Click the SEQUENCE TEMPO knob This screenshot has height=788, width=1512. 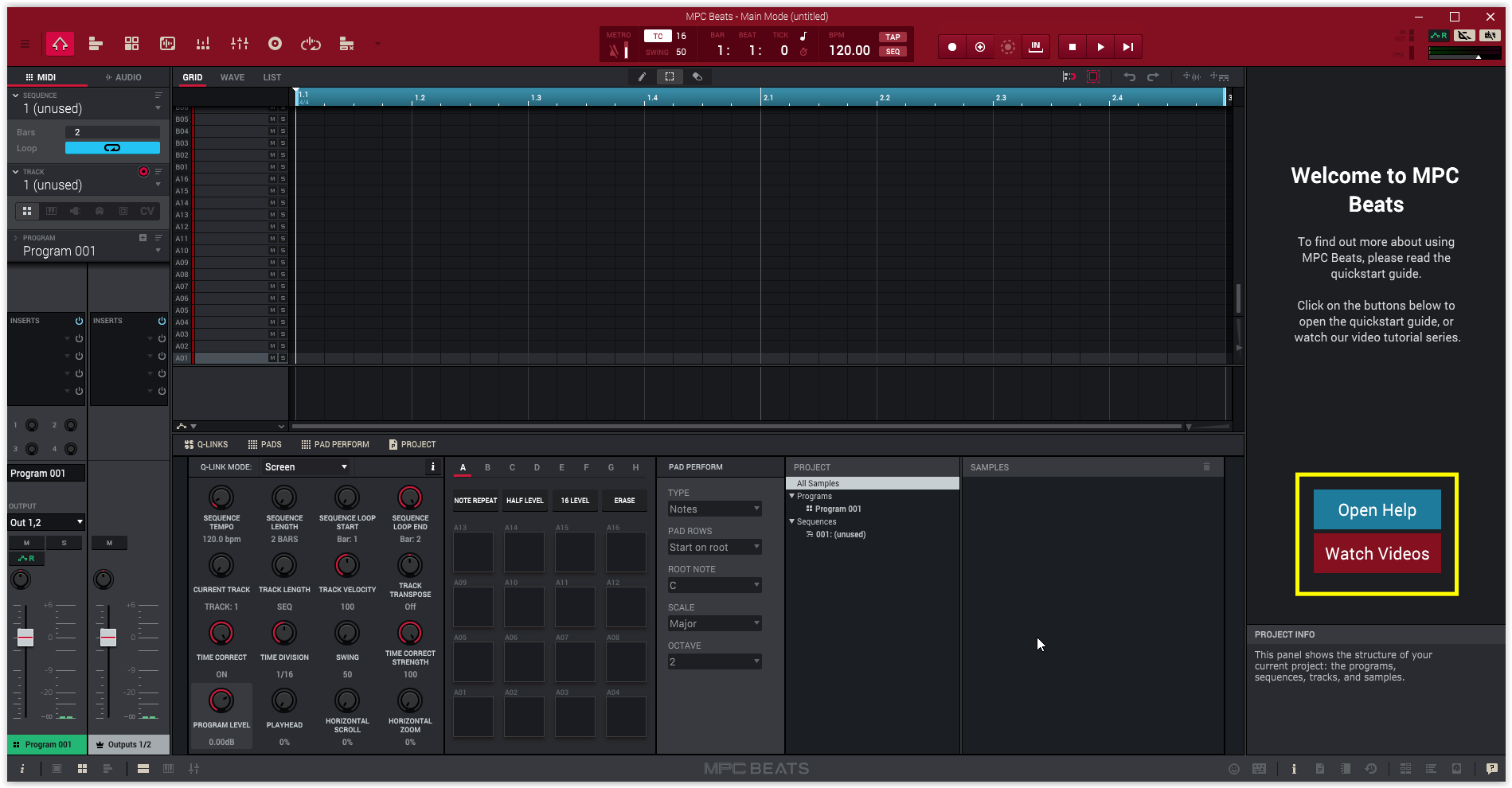[221, 498]
